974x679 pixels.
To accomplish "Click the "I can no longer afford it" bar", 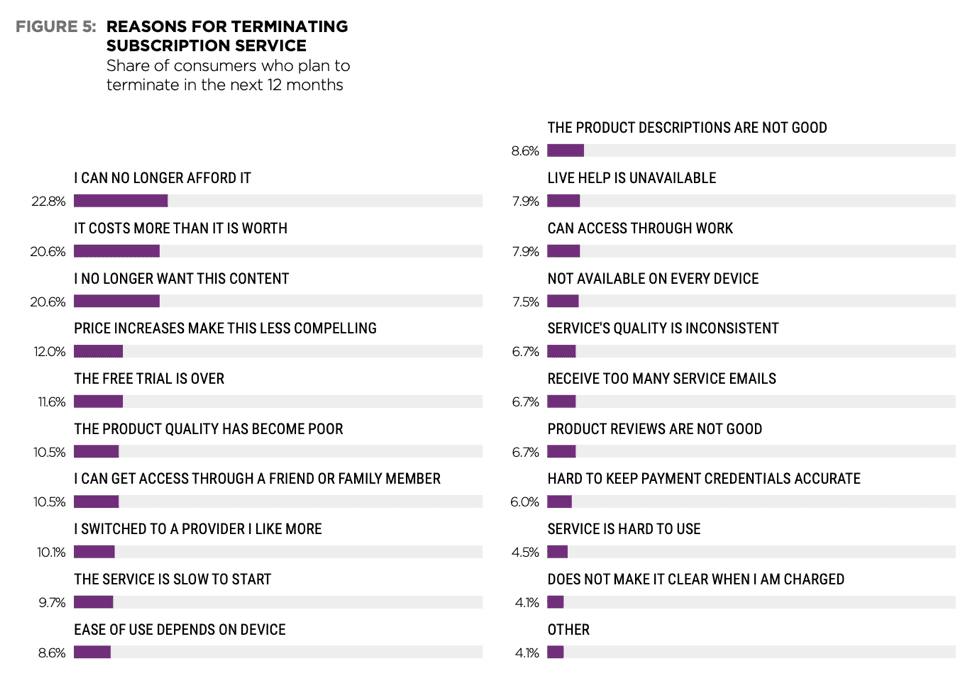I will tap(120, 200).
